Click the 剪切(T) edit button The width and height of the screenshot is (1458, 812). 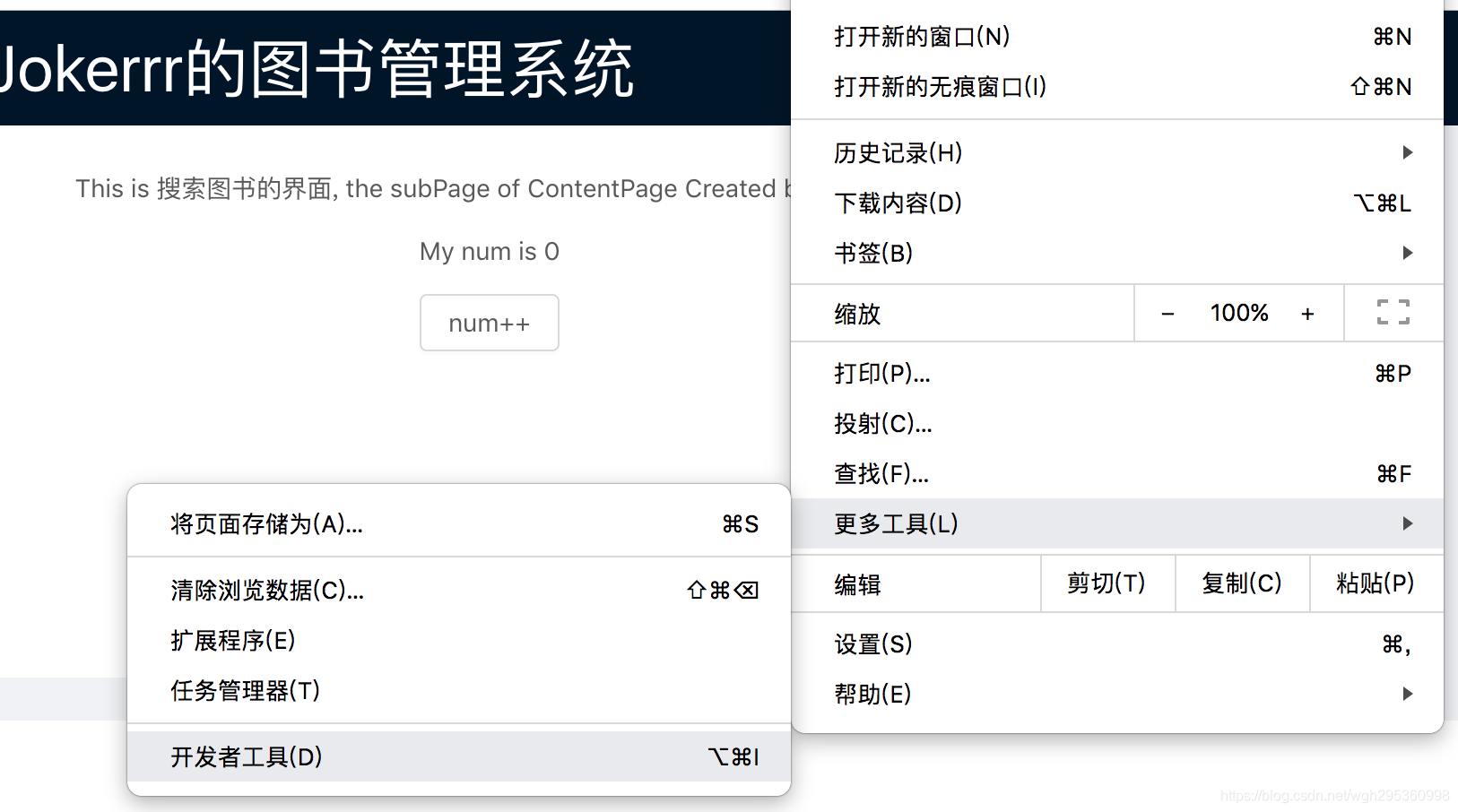pyautogui.click(x=1107, y=584)
